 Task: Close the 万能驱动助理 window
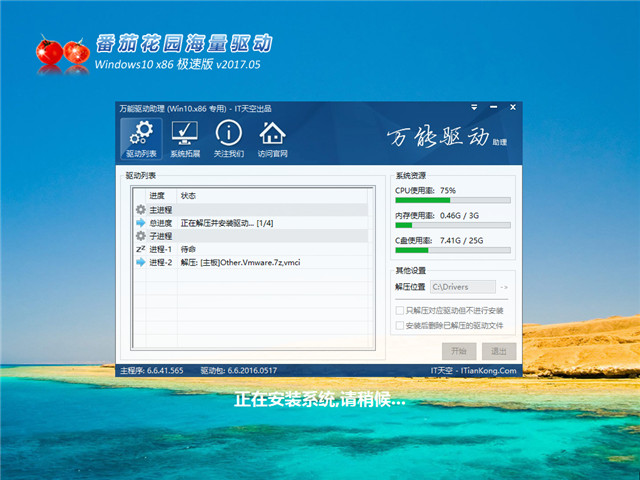point(513,107)
